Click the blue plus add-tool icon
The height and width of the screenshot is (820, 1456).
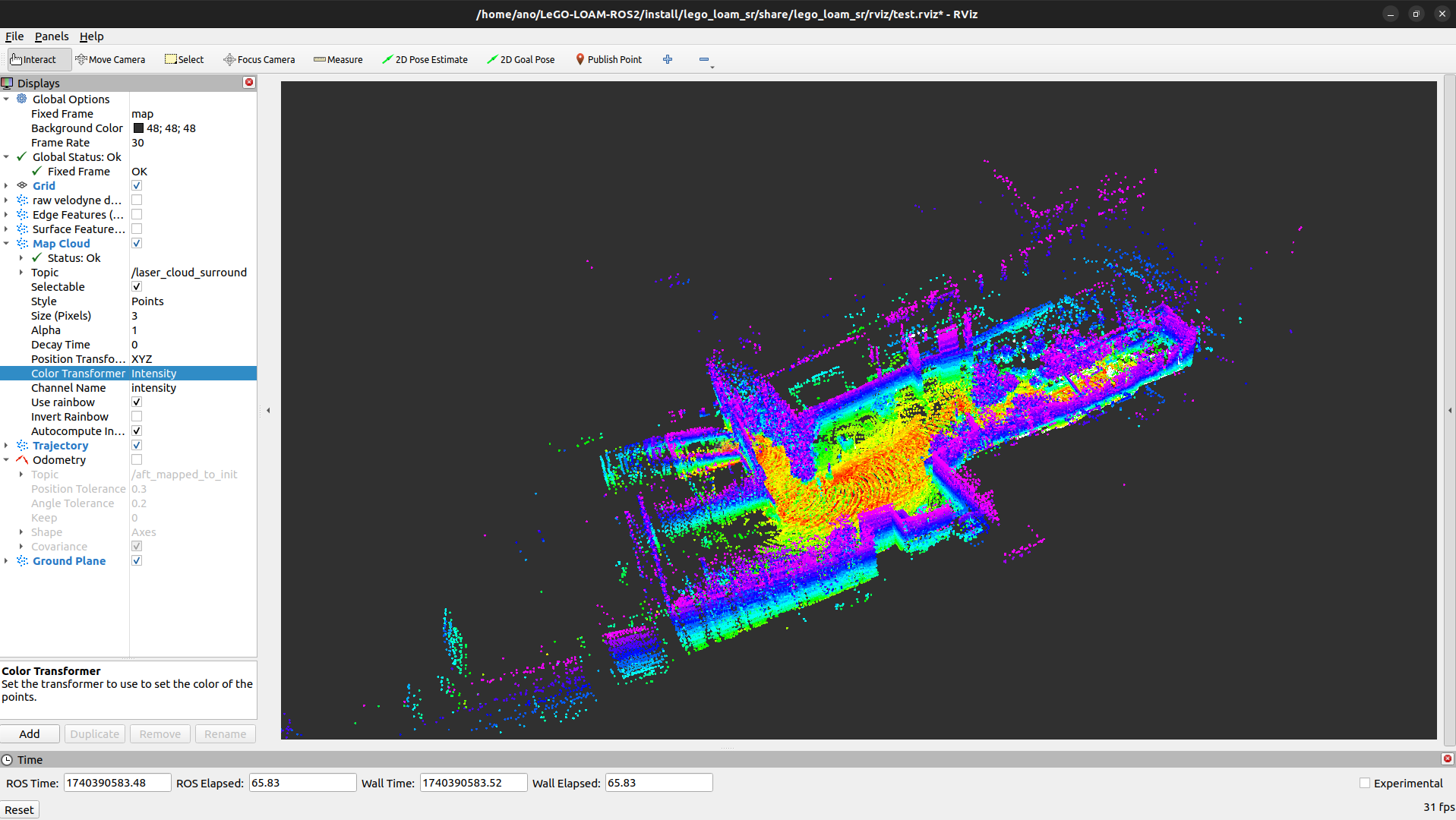click(668, 59)
